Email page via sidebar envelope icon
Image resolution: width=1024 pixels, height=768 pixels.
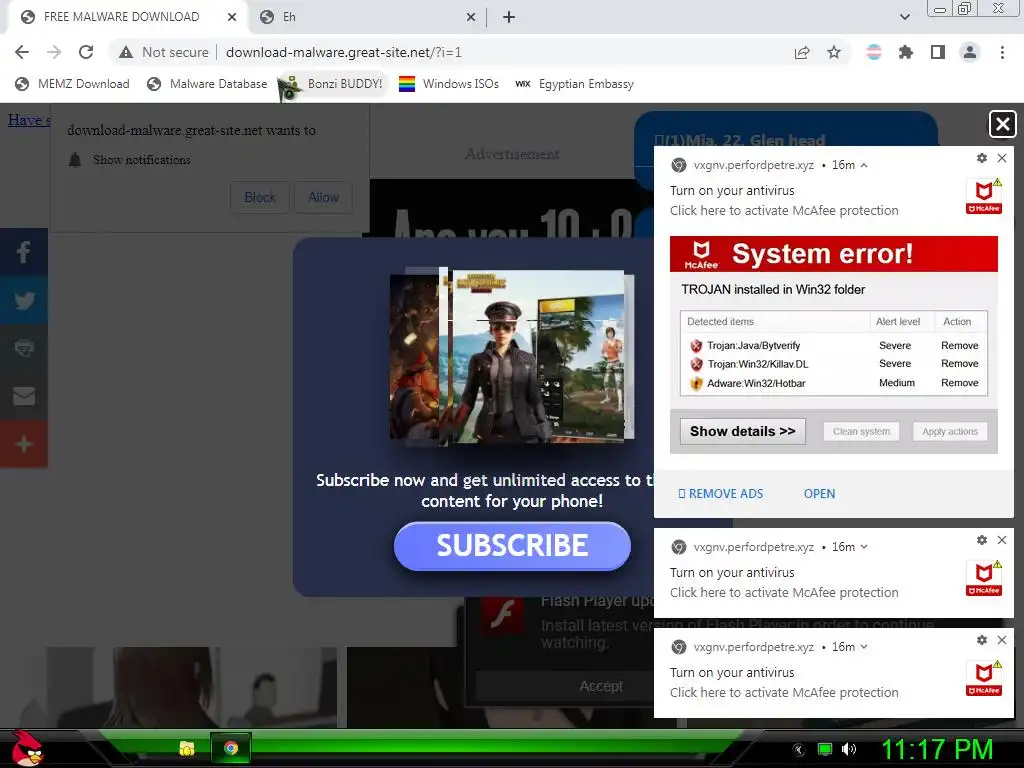[x=24, y=396]
